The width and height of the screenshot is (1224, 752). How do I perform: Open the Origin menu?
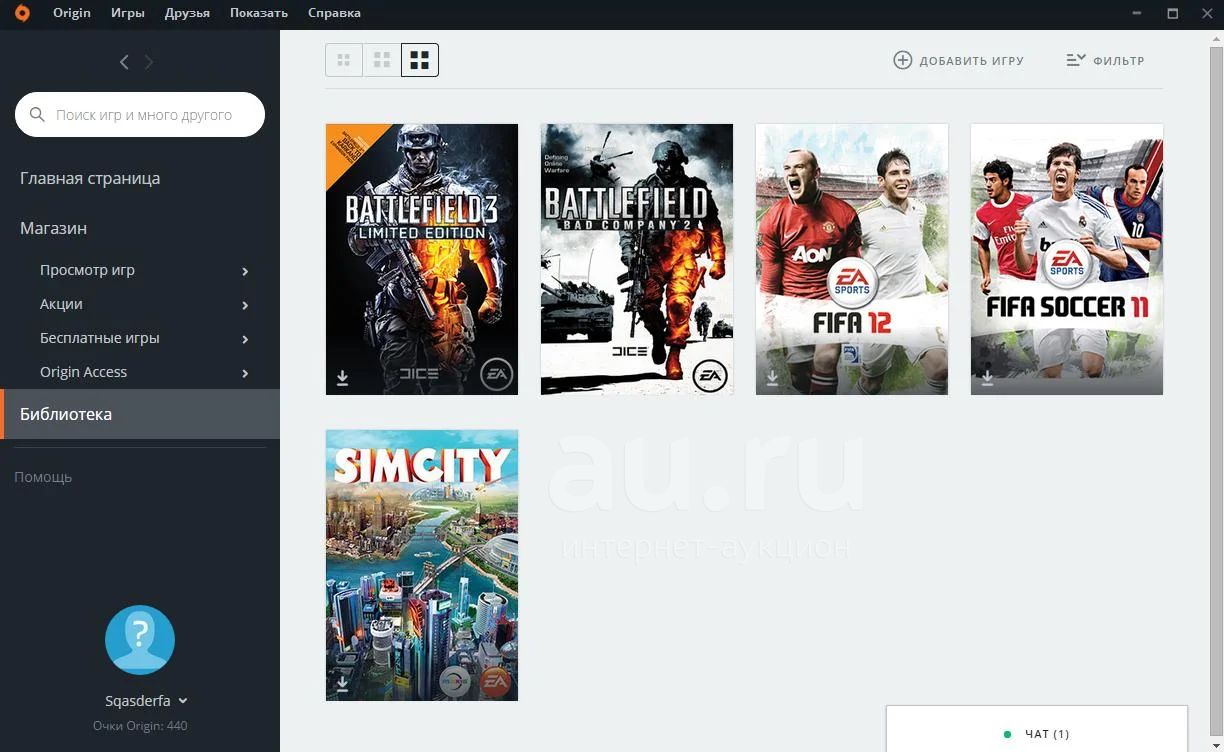click(x=72, y=13)
